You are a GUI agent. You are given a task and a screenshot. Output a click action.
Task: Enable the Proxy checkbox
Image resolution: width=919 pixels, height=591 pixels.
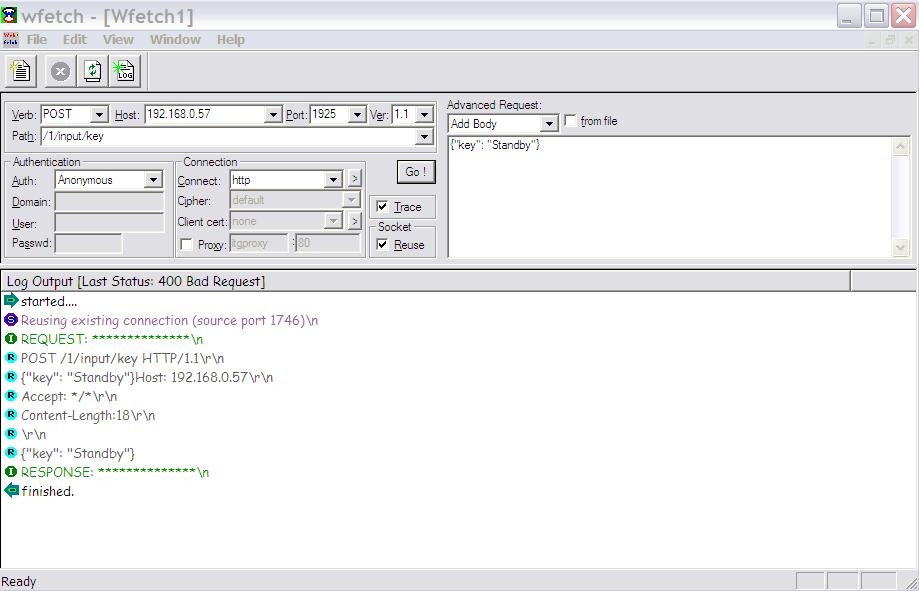point(186,244)
